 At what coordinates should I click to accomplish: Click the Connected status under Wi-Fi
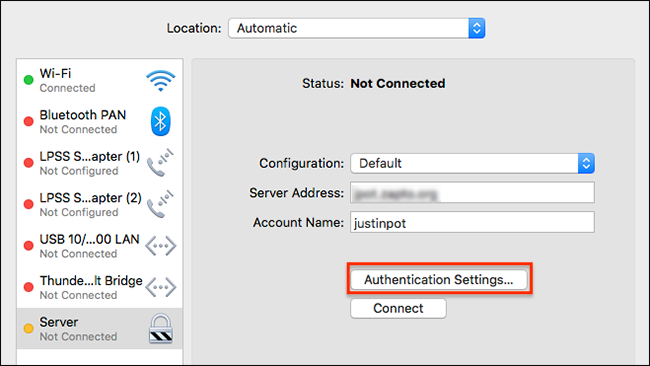[x=68, y=88]
